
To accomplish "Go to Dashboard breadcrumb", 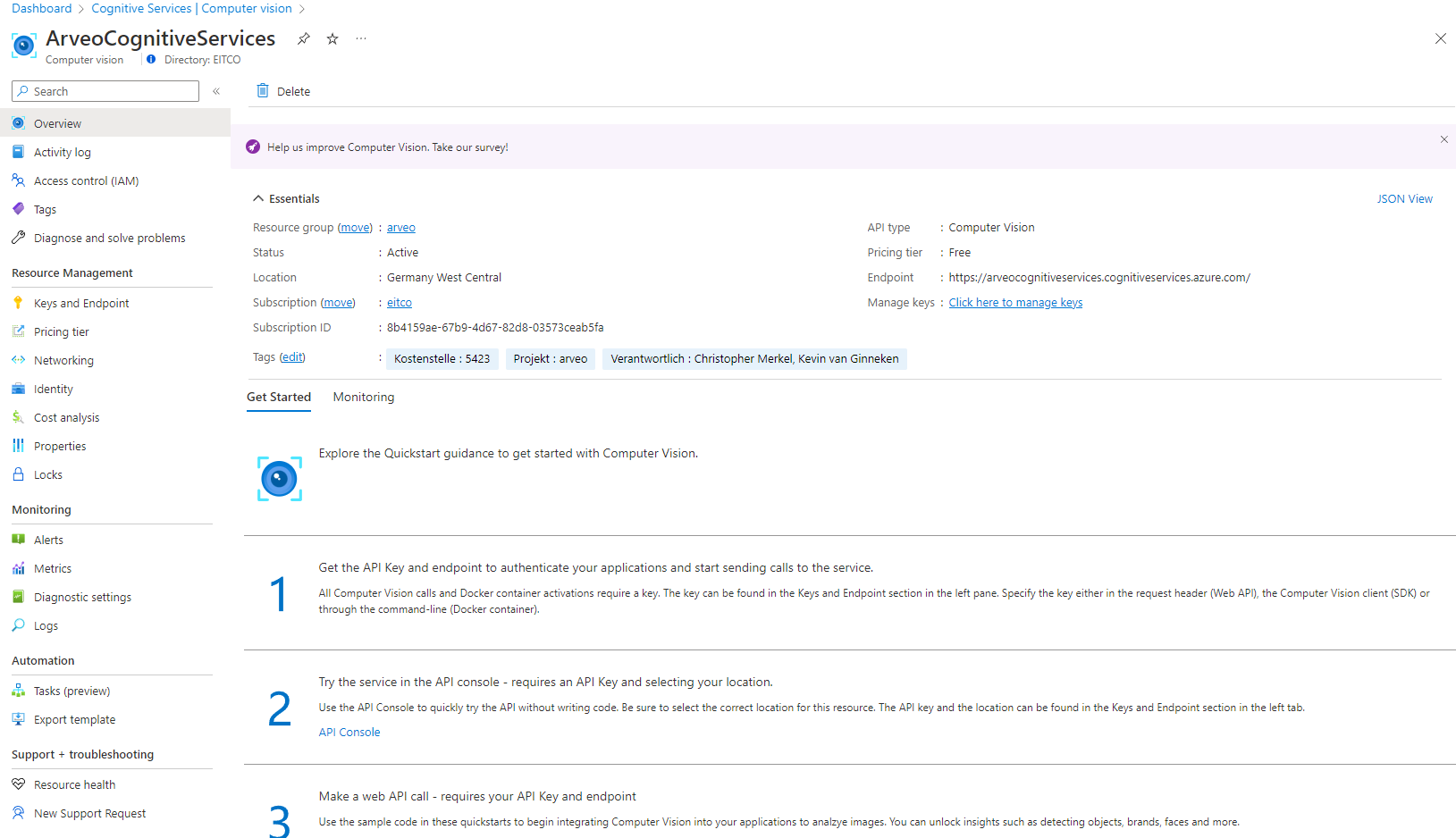I will pyautogui.click(x=42, y=8).
